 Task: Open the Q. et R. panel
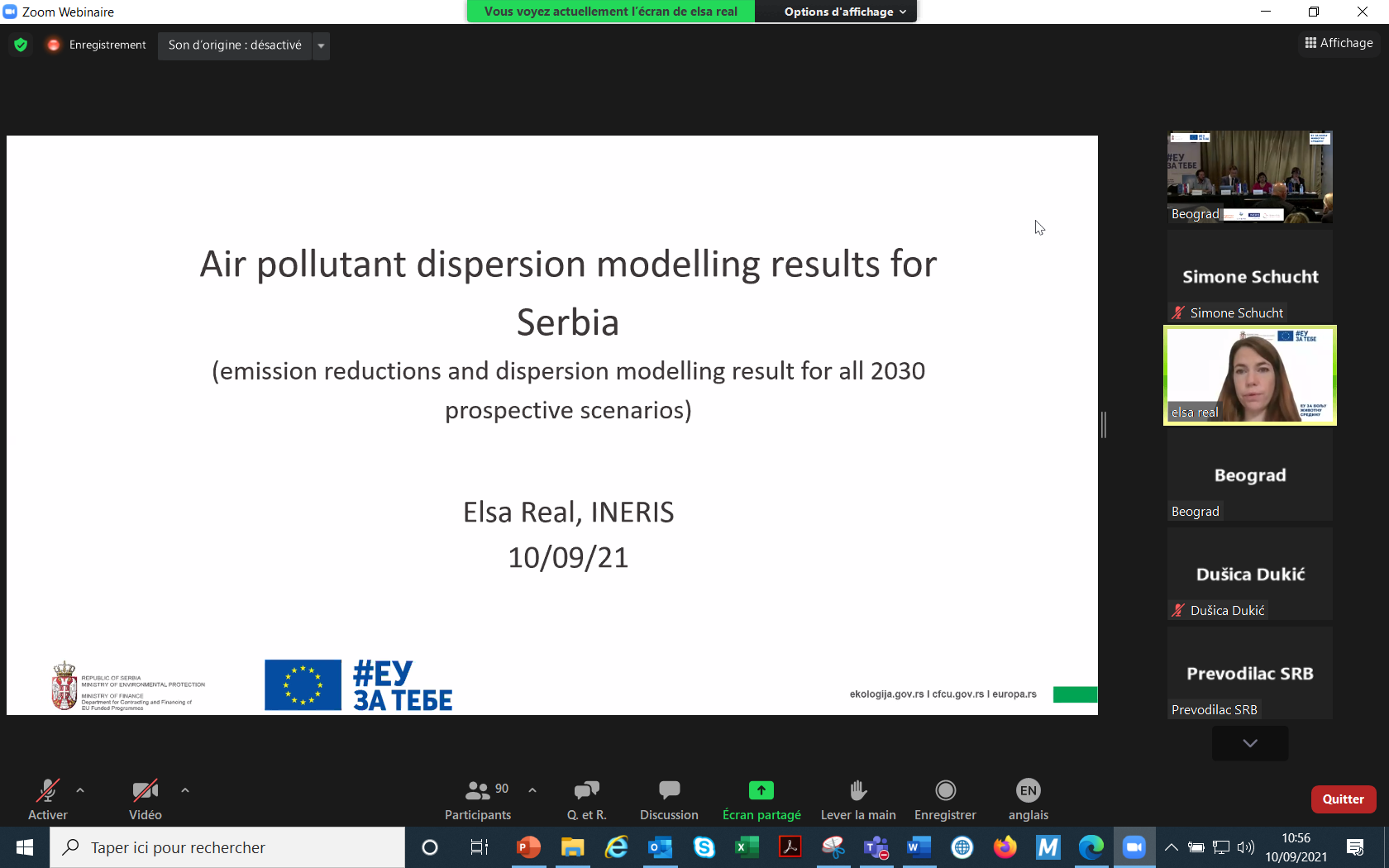click(x=587, y=799)
